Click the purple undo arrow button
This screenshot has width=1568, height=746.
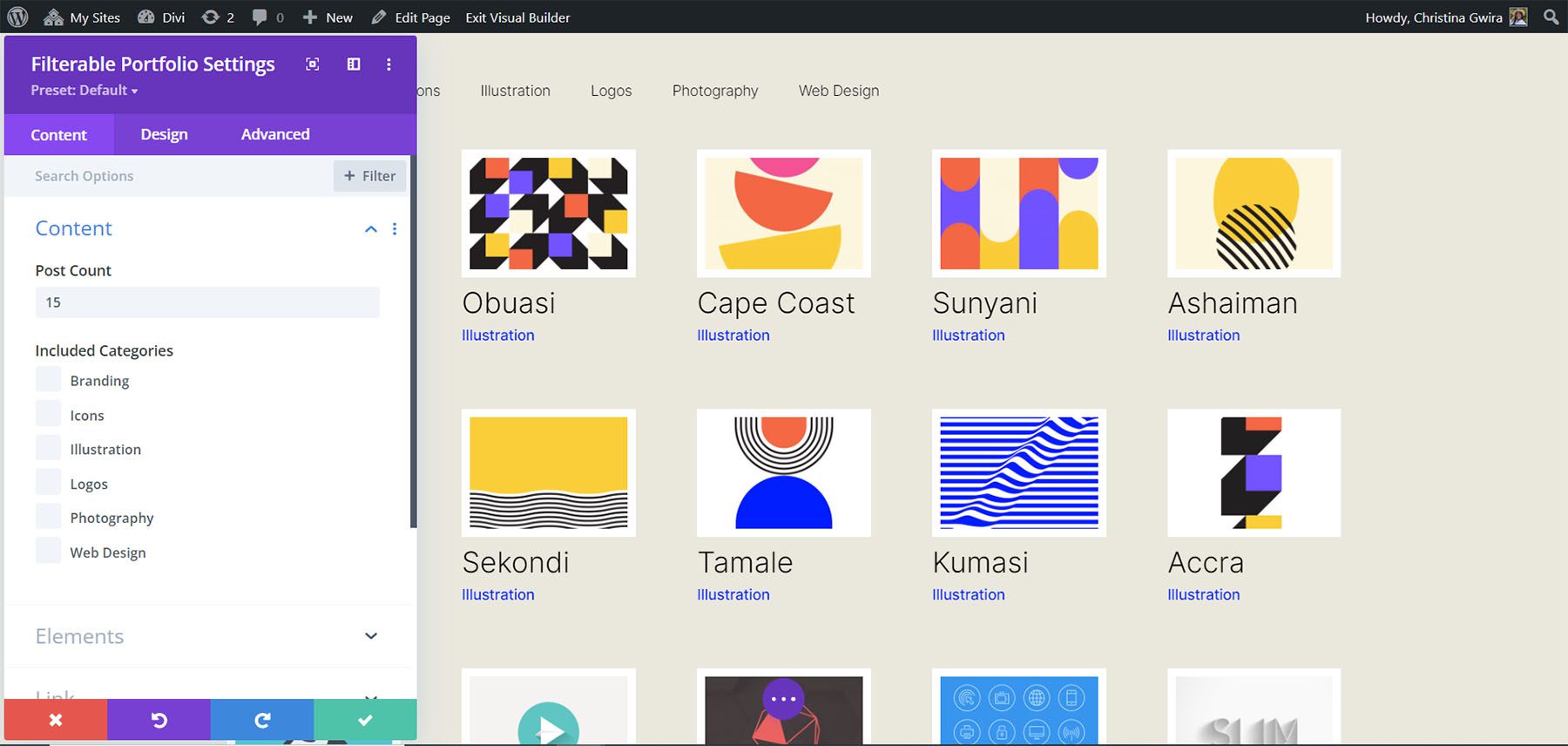[x=159, y=720]
